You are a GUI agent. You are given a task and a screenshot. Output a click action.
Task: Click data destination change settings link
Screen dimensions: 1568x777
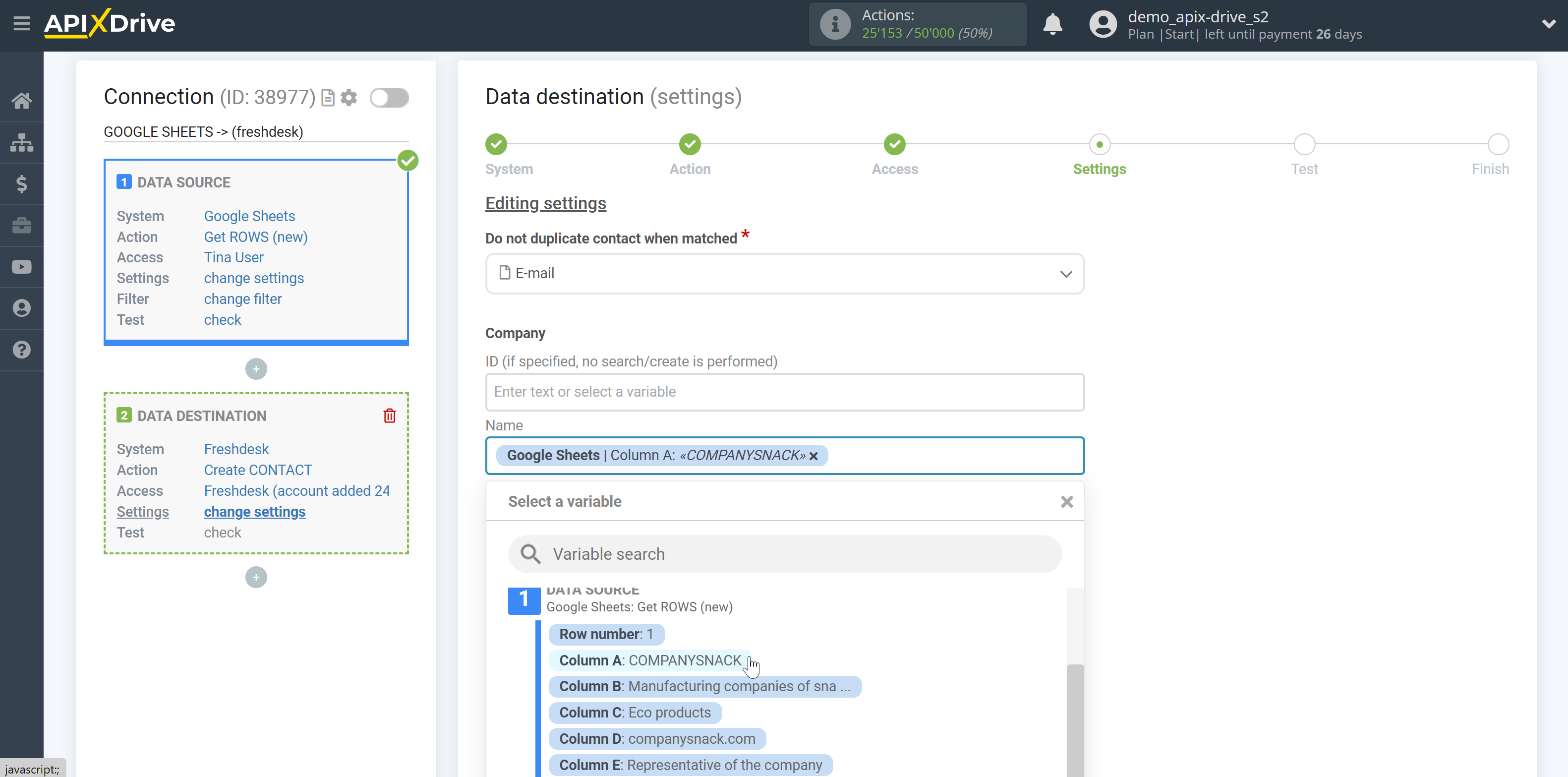click(254, 512)
